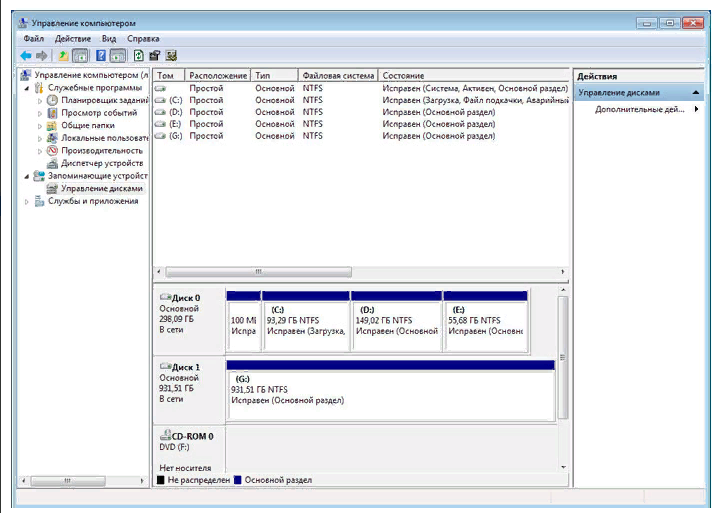This screenshot has height=513, width=718.
Task: Collapse 'Управление дисками' actions section arrow
Action: point(696,93)
